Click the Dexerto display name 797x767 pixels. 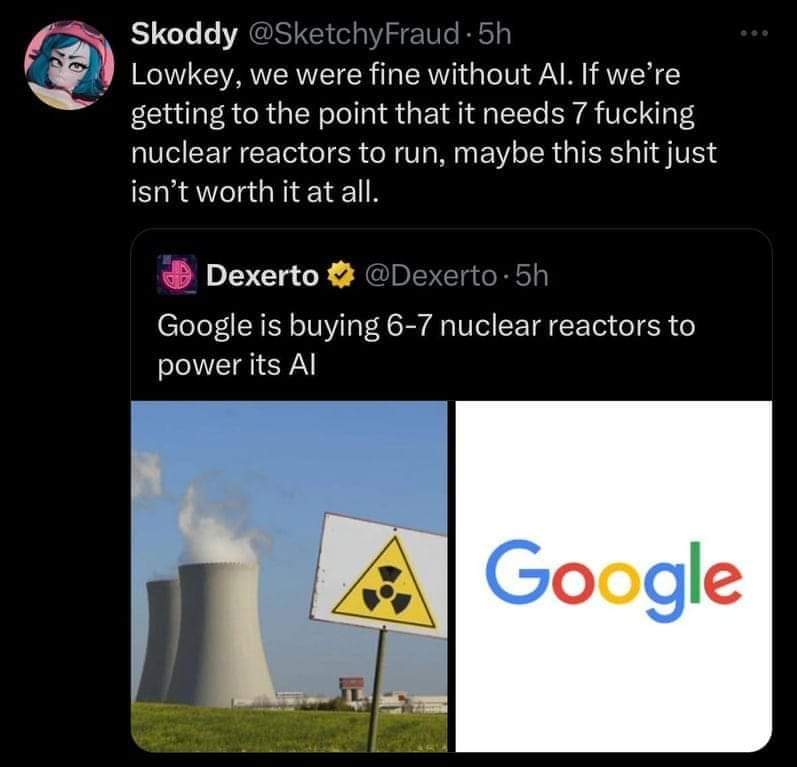point(262,275)
